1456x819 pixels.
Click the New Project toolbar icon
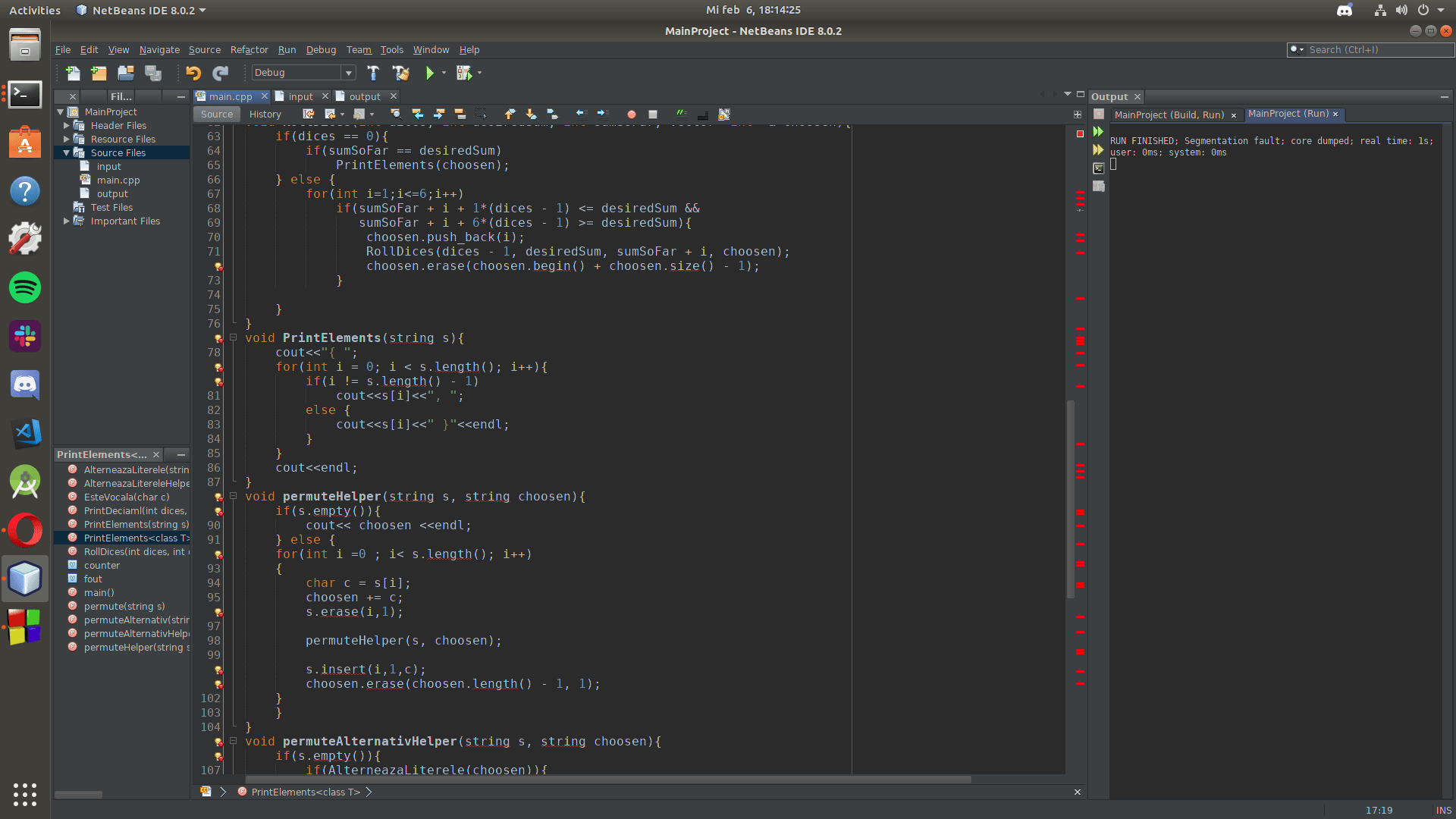[x=99, y=73]
